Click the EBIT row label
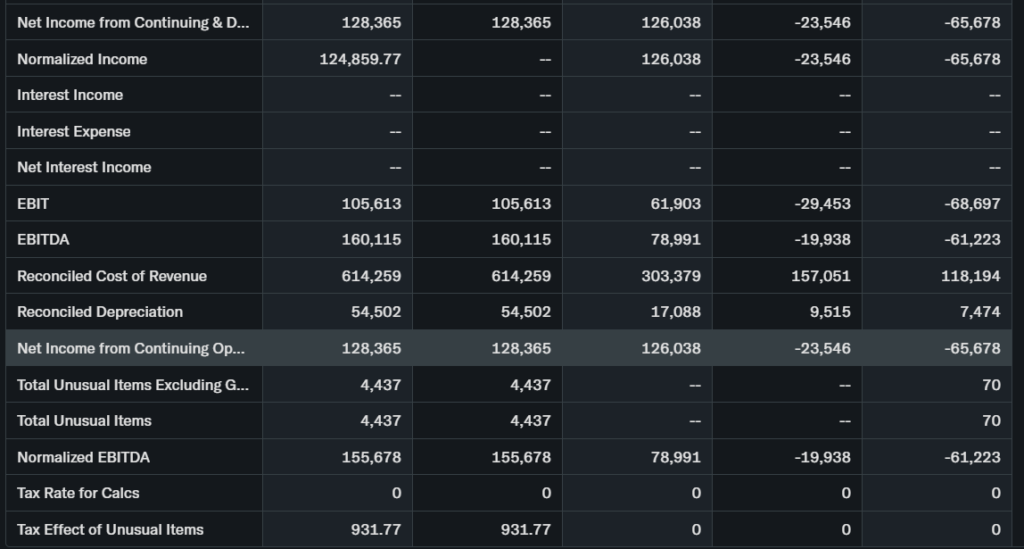The height and width of the screenshot is (549, 1024). [33, 203]
